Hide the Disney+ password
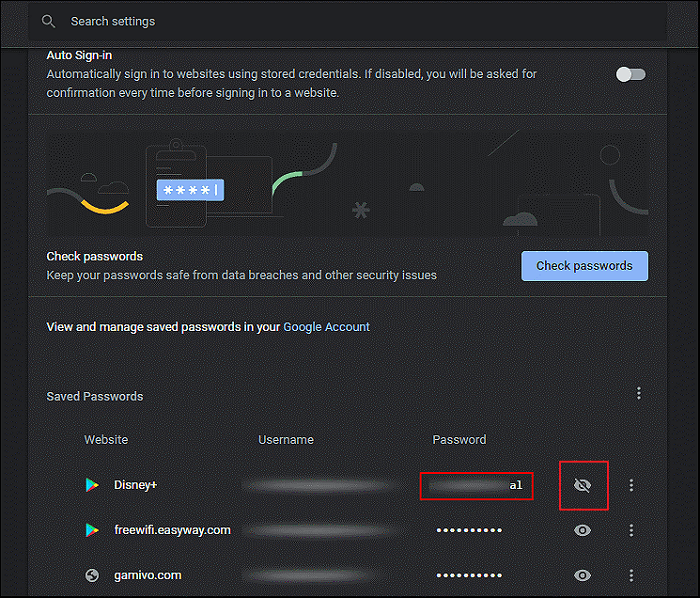Screen dimensions: 700x598 coord(583,485)
